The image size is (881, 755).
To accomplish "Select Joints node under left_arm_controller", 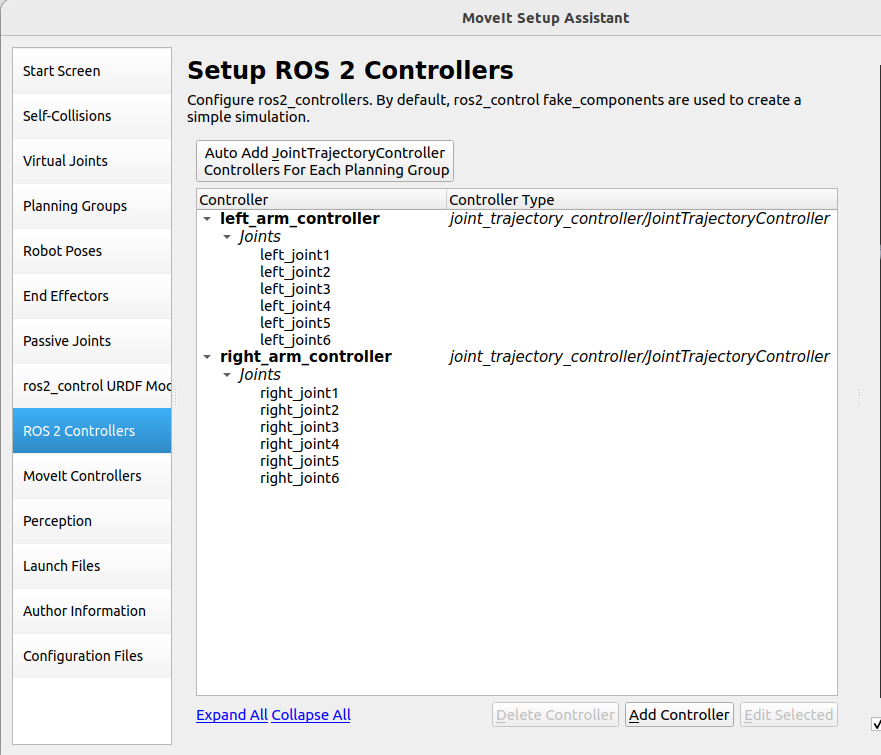I will (259, 236).
